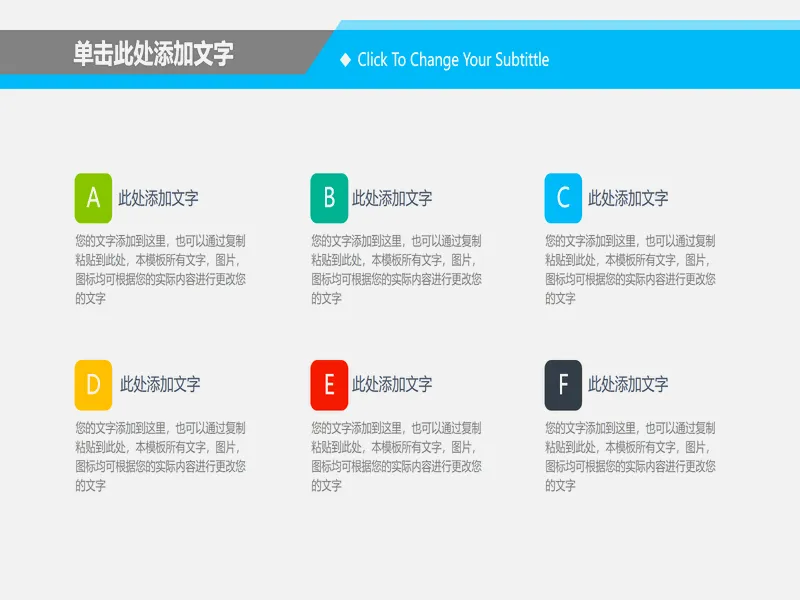Select the heading 此处添加文字 beside icon B

tap(392, 198)
